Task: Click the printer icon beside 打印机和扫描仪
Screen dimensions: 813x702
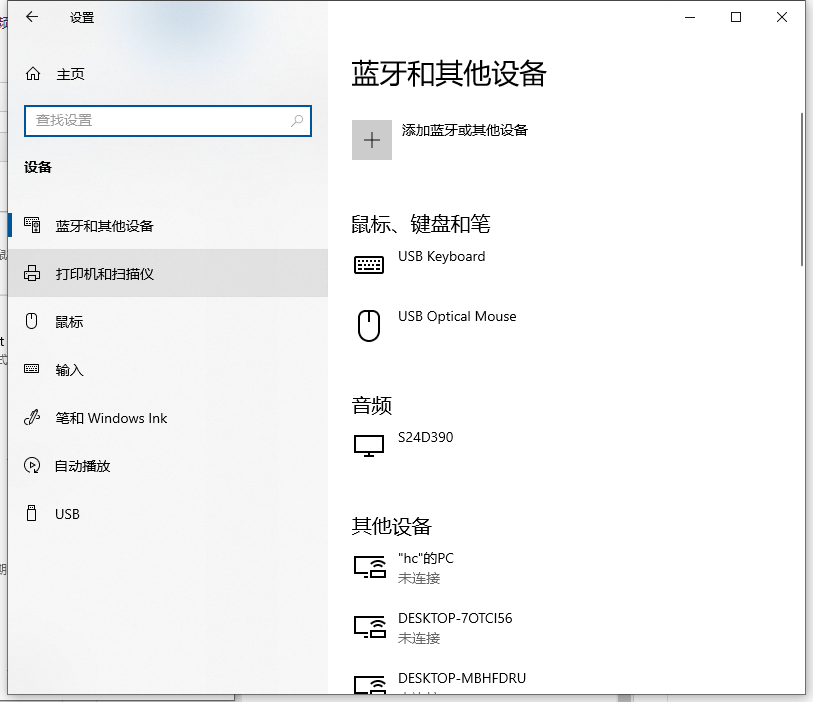Action: 31,273
